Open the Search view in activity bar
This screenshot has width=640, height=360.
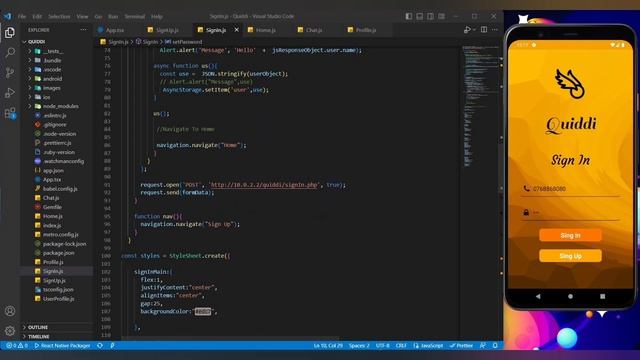coord(10,52)
